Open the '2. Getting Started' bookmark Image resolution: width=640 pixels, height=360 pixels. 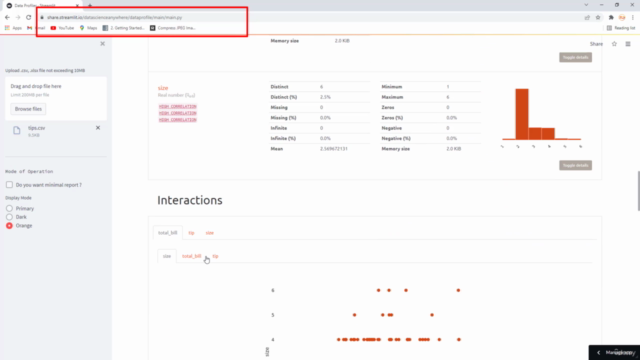pyautogui.click(x=124, y=28)
